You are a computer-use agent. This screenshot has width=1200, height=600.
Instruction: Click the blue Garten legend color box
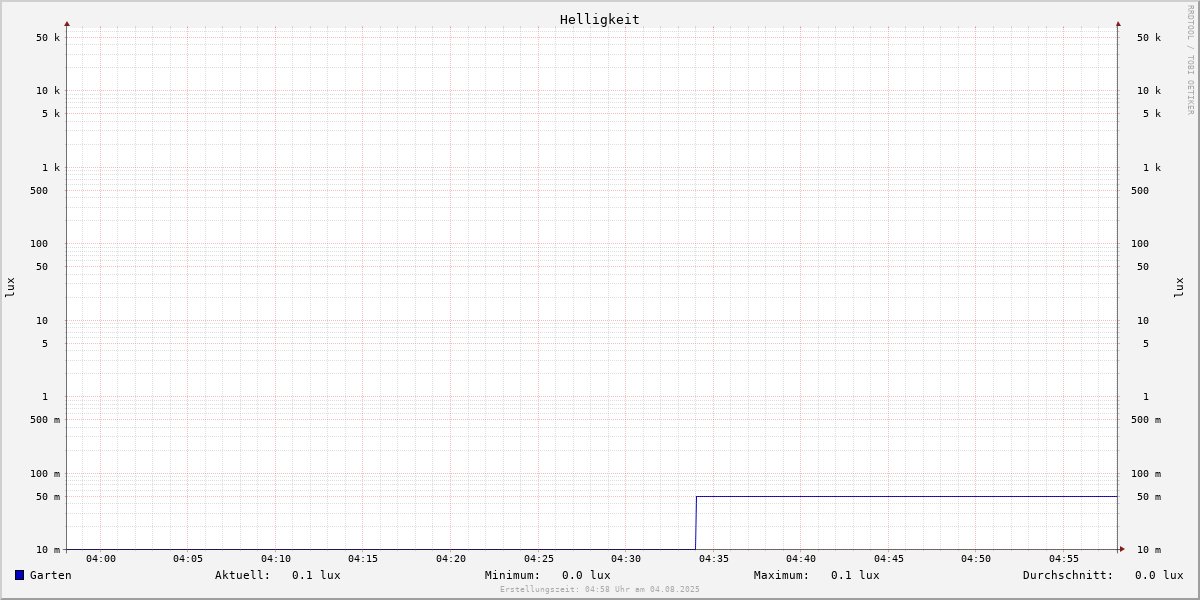(x=19, y=575)
